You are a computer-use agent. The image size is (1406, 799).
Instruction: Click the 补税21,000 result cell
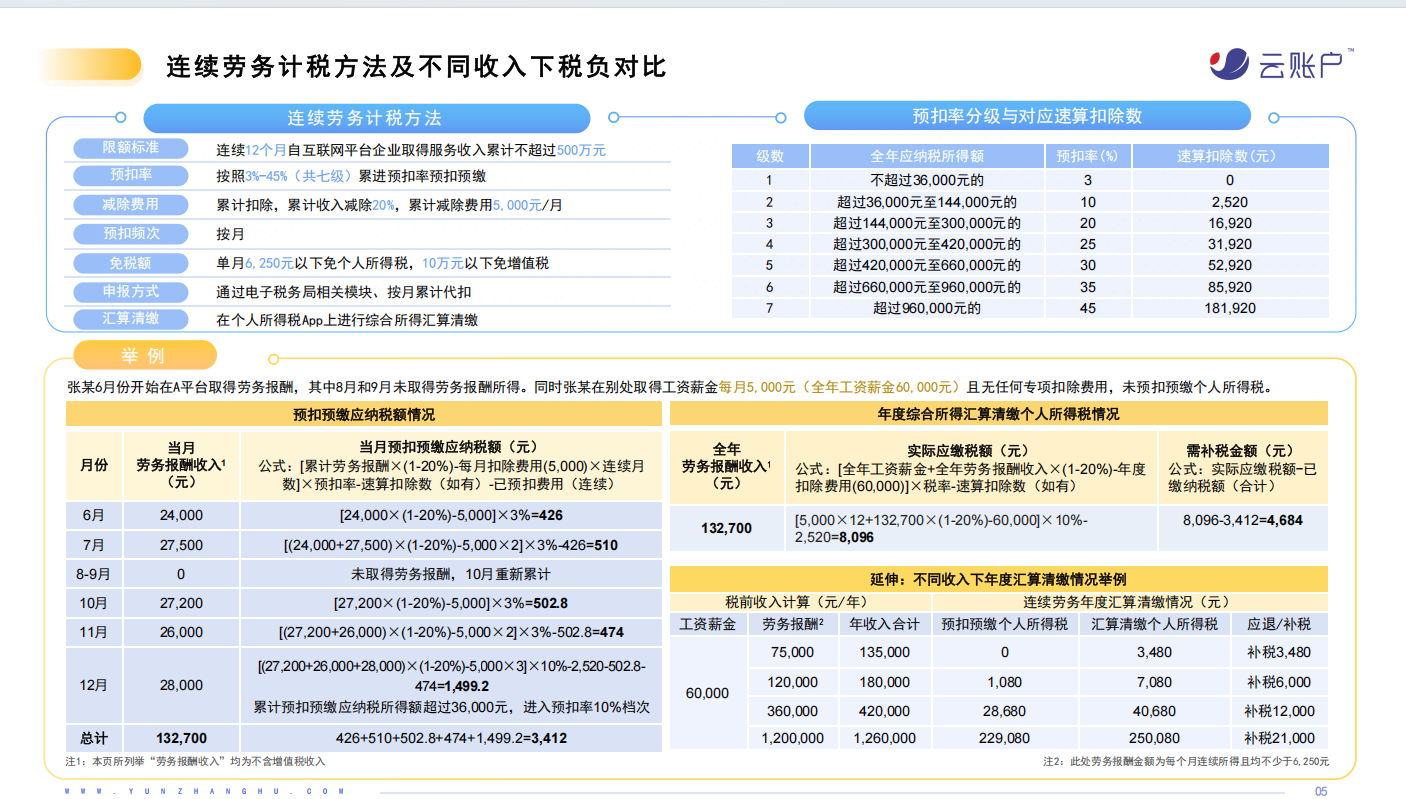[x=1279, y=738]
